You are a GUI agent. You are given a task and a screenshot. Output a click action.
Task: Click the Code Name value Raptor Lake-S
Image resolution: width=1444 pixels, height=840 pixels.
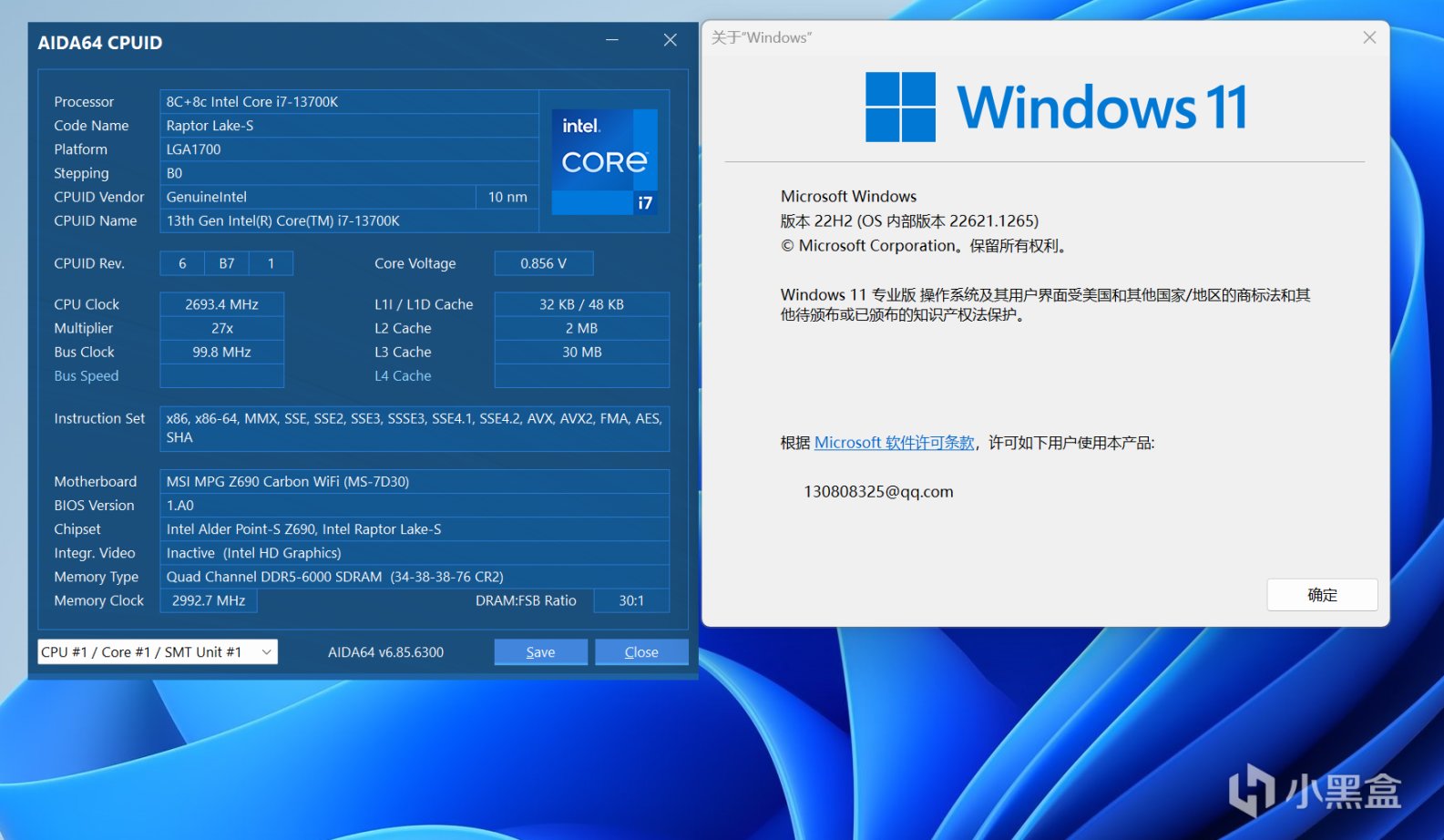[x=350, y=126]
